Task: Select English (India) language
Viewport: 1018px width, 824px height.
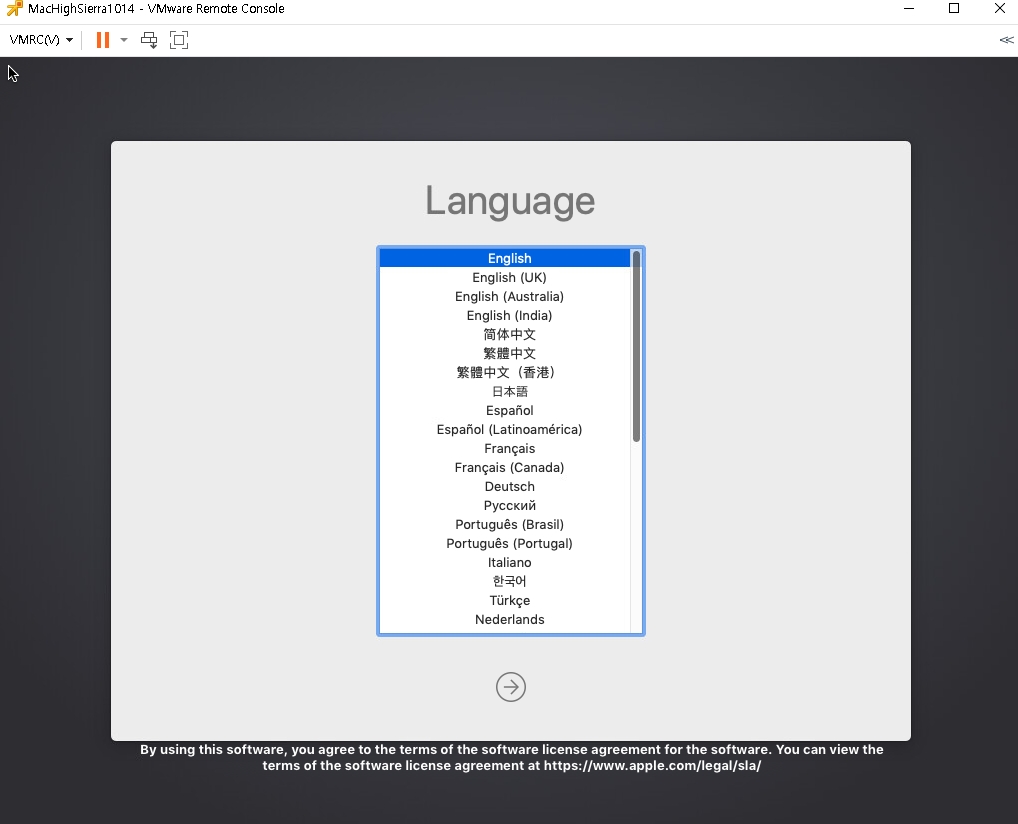Action: coord(504,315)
